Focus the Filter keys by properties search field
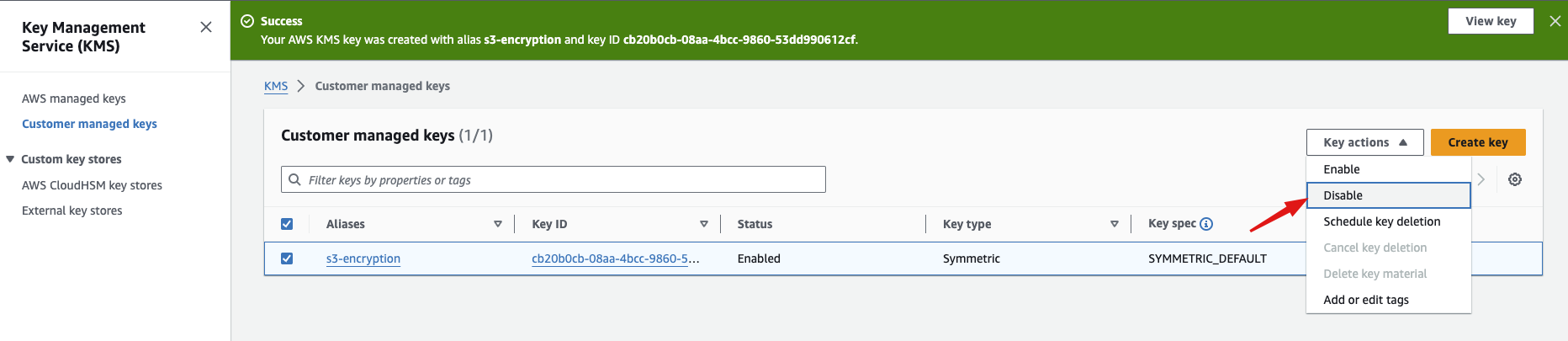Viewport: 1568px width, 341px height. pyautogui.click(x=555, y=179)
